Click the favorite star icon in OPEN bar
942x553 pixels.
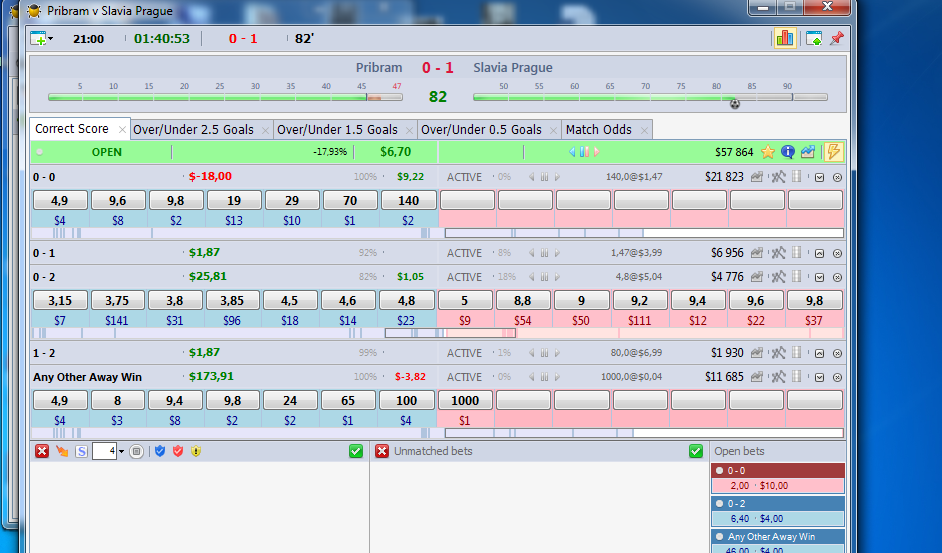pyautogui.click(x=767, y=152)
